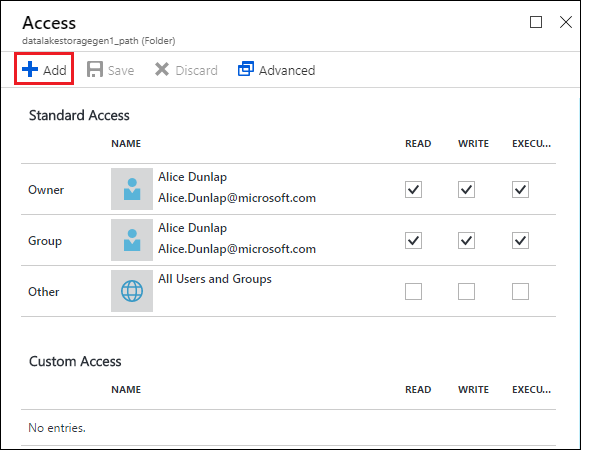
Task: Click NAME column header in Standard Access
Action: 126,143
